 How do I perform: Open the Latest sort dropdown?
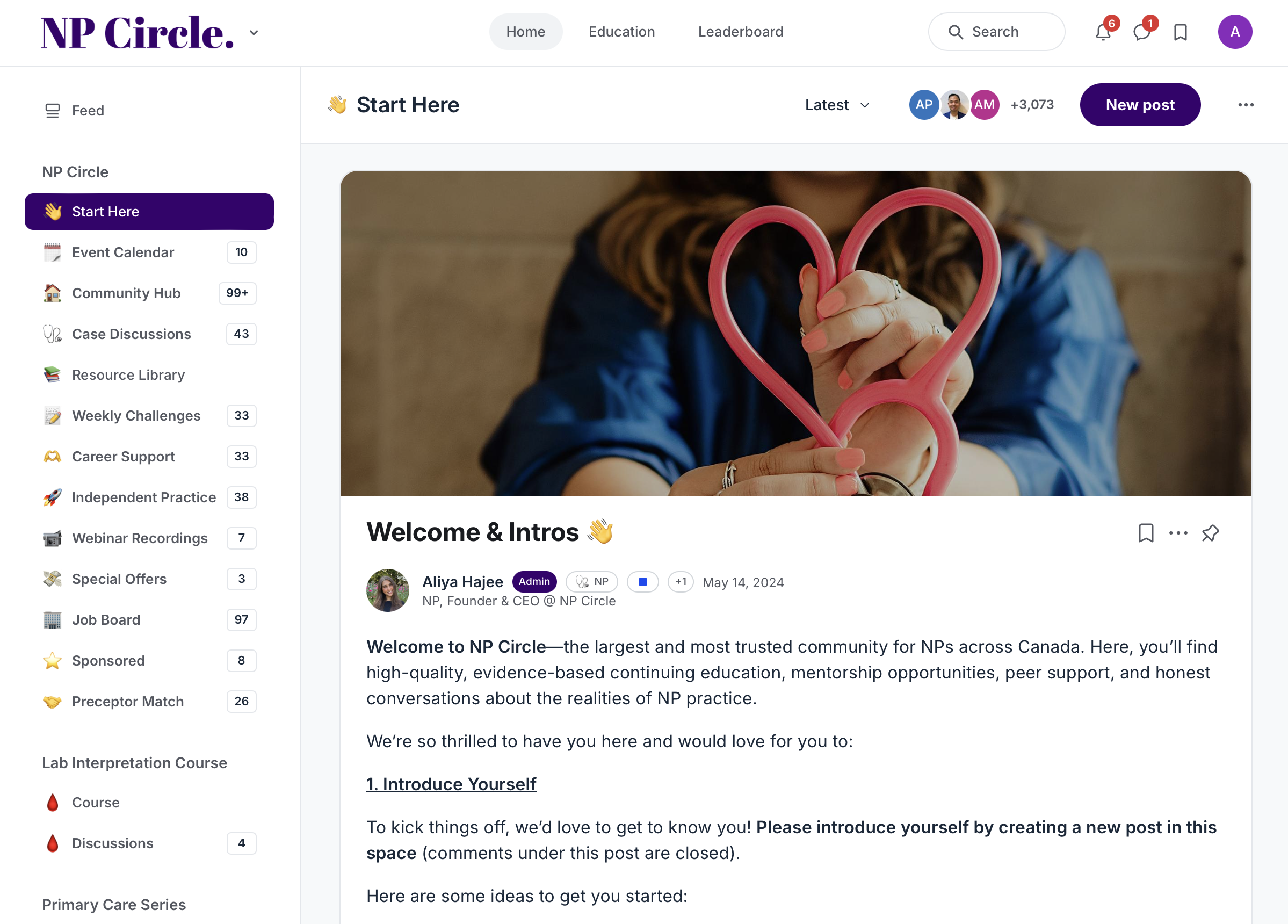point(837,105)
